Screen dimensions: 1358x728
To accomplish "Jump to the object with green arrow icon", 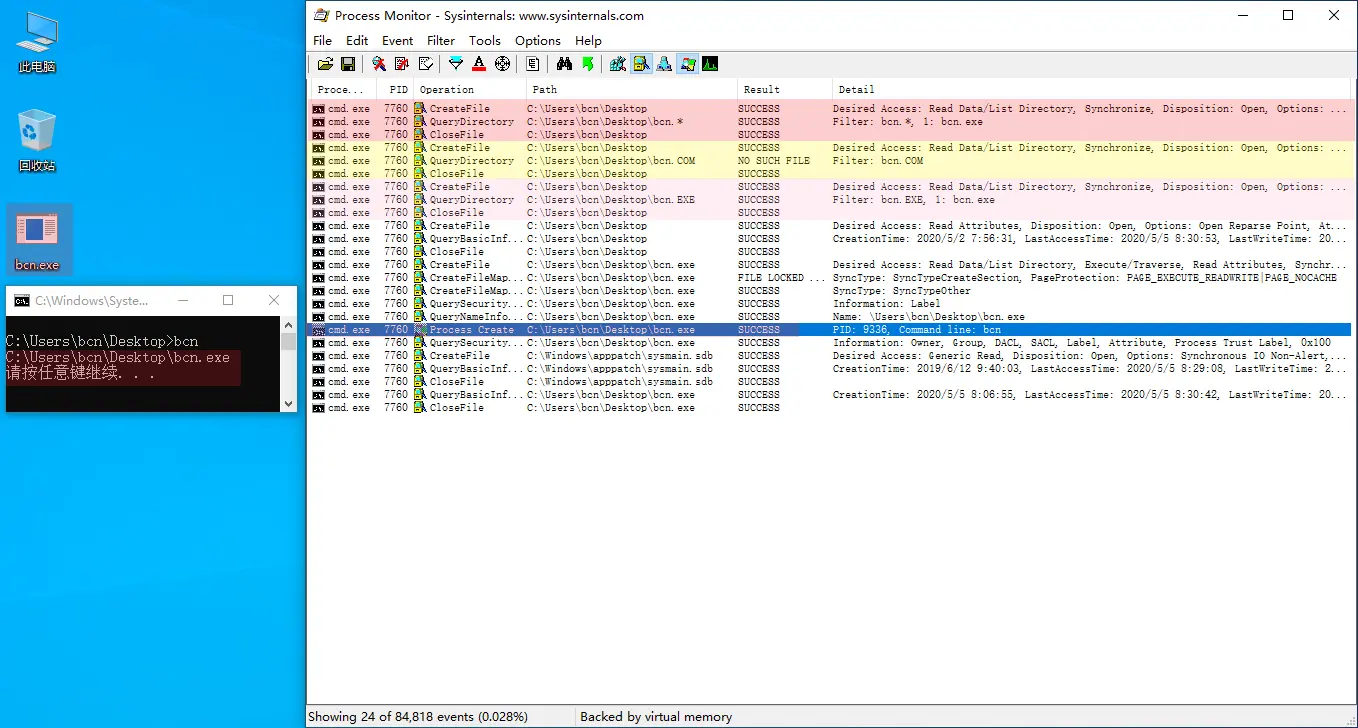I will click(x=589, y=63).
